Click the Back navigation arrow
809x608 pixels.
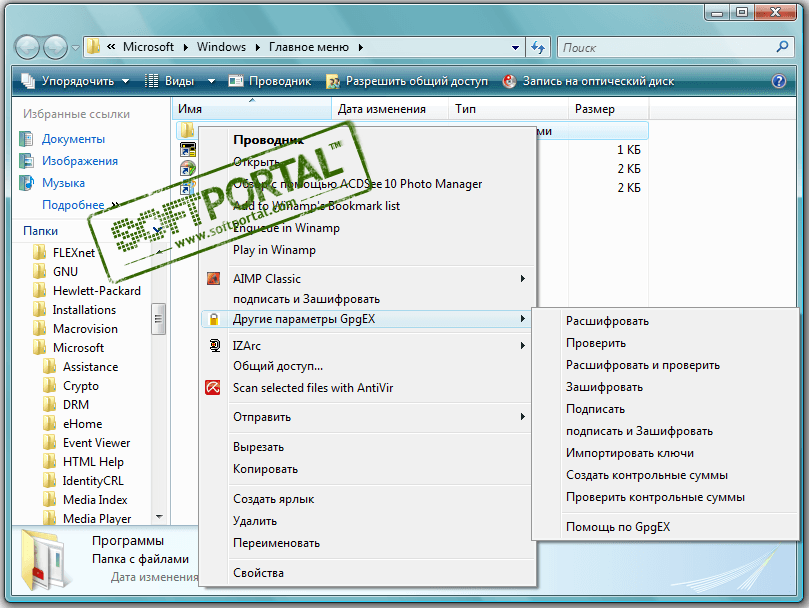pyautogui.click(x=27, y=47)
